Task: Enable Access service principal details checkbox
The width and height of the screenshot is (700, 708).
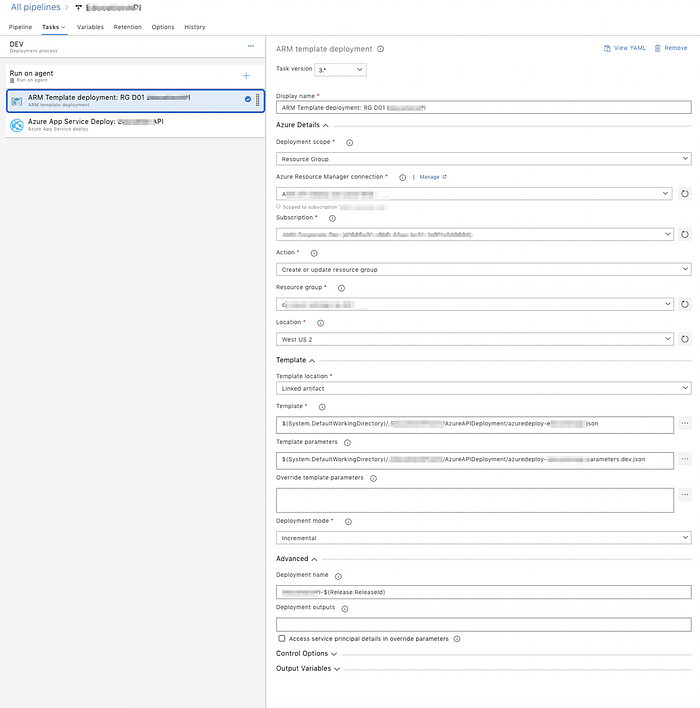Action: point(282,638)
